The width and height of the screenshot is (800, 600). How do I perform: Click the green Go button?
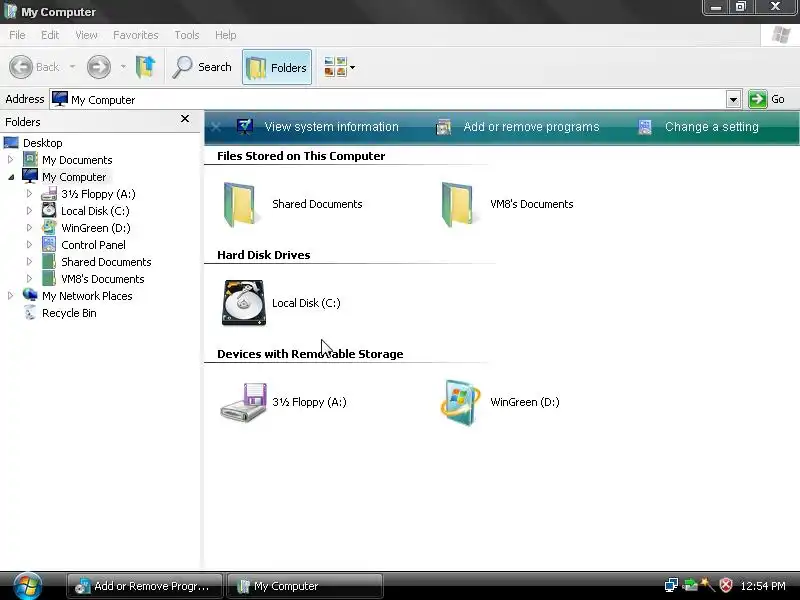click(x=766, y=99)
